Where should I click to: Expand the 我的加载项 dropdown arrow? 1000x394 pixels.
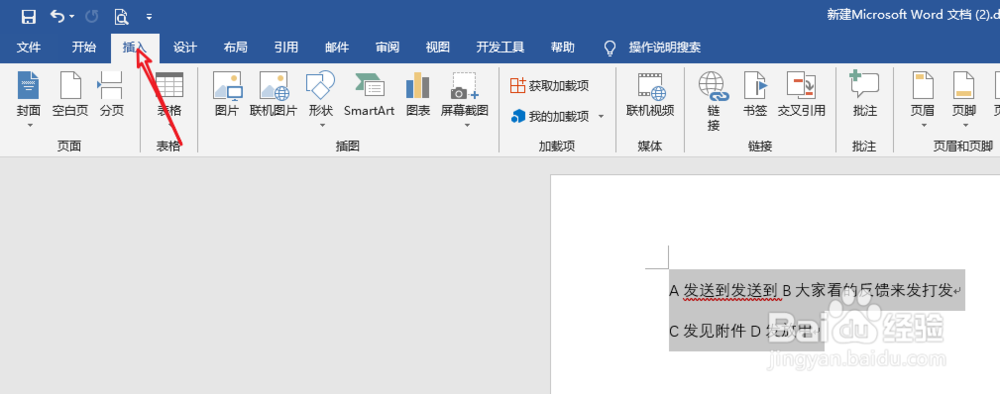click(x=601, y=117)
